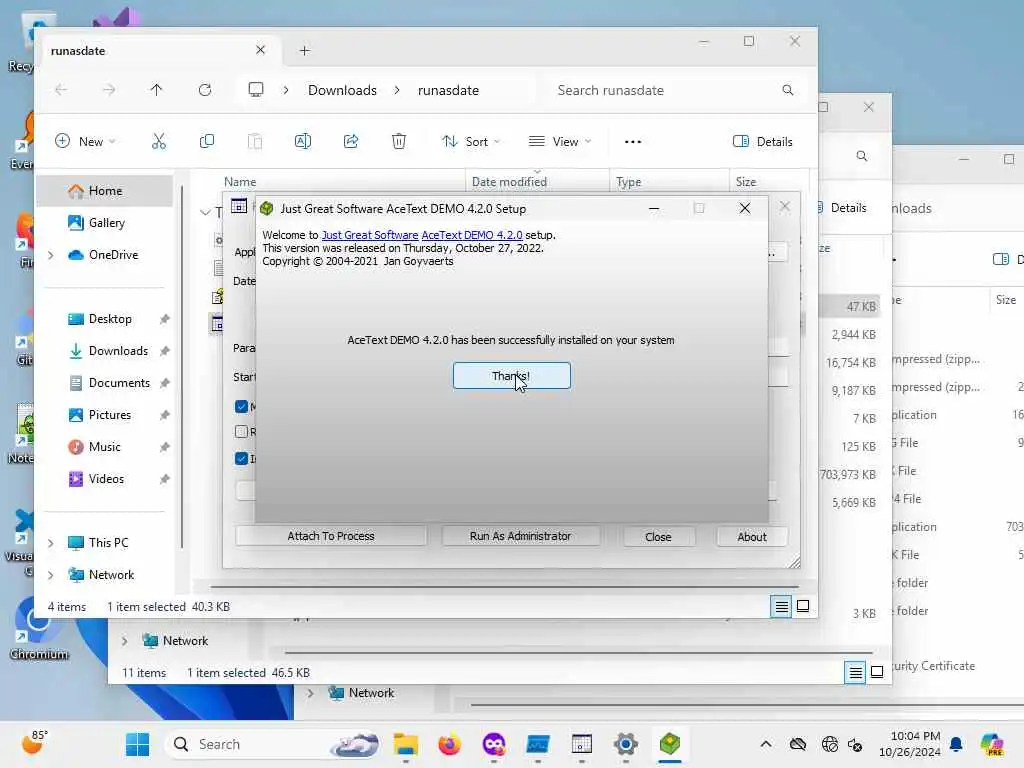
Task: Expand the OneDrive tree node
Action: 51,255
